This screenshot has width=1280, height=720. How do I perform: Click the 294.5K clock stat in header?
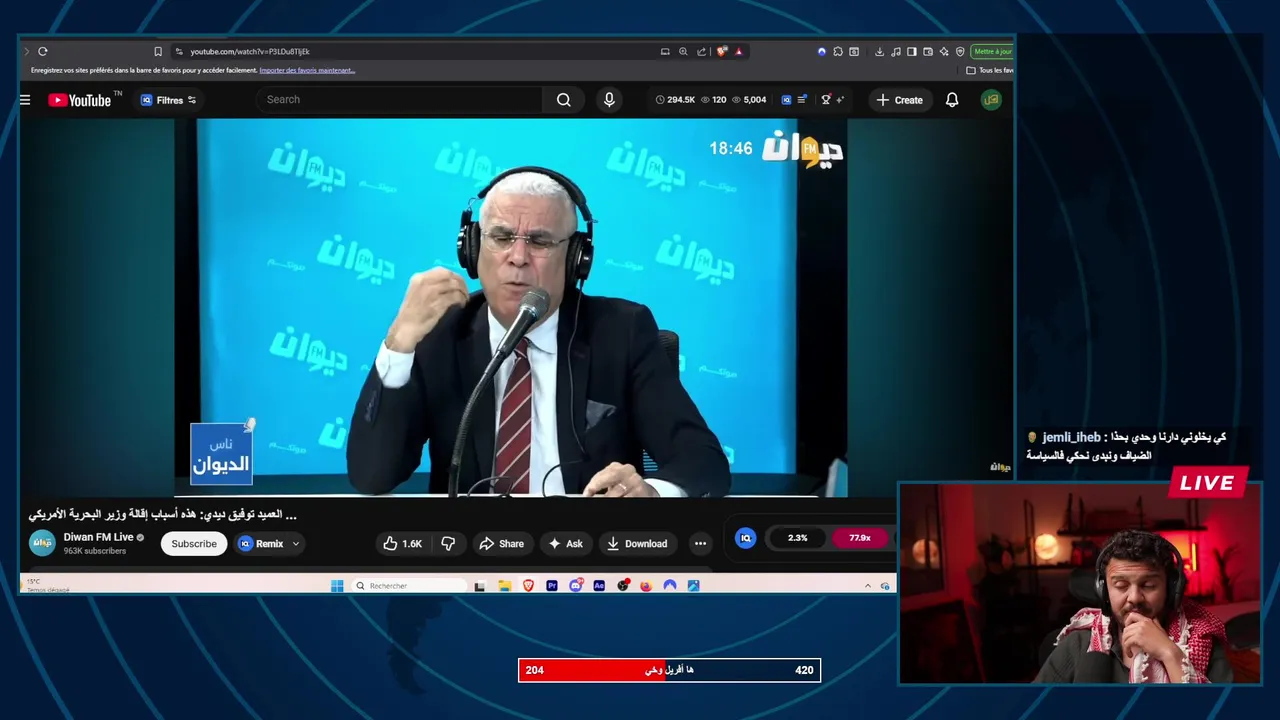675,100
